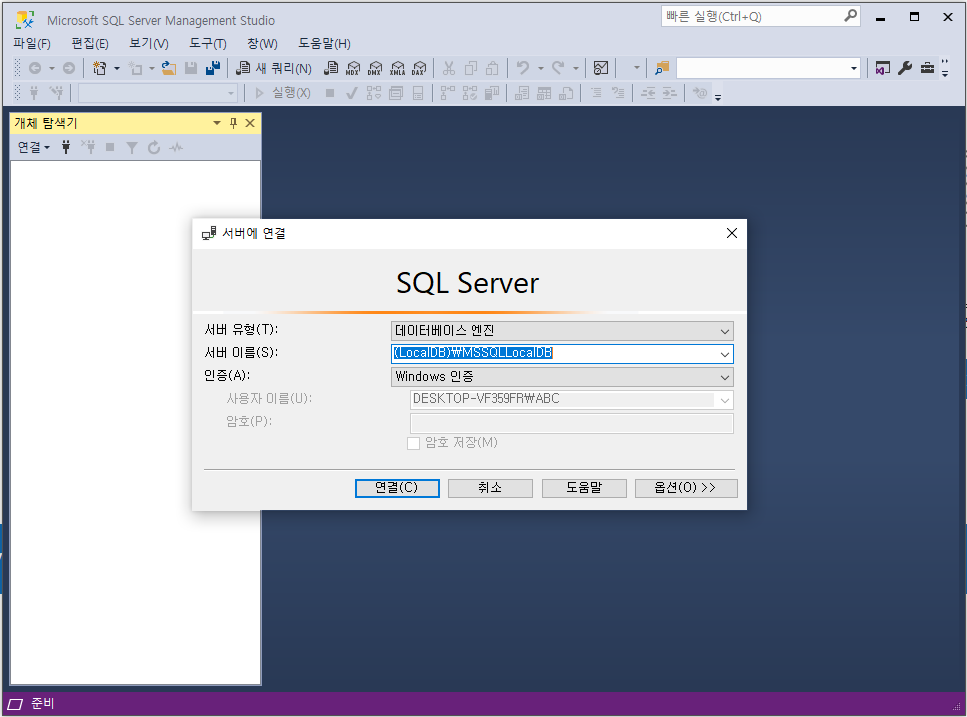967x717 pixels.
Task: Open SQL editor toolbar overflow arrow
Action: (x=718, y=96)
